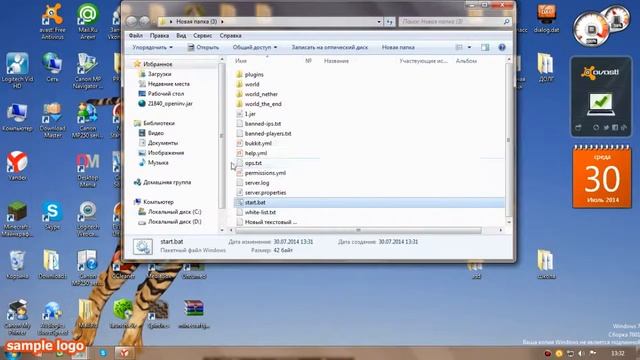Open the Корзина recycle bin

pos(17,264)
